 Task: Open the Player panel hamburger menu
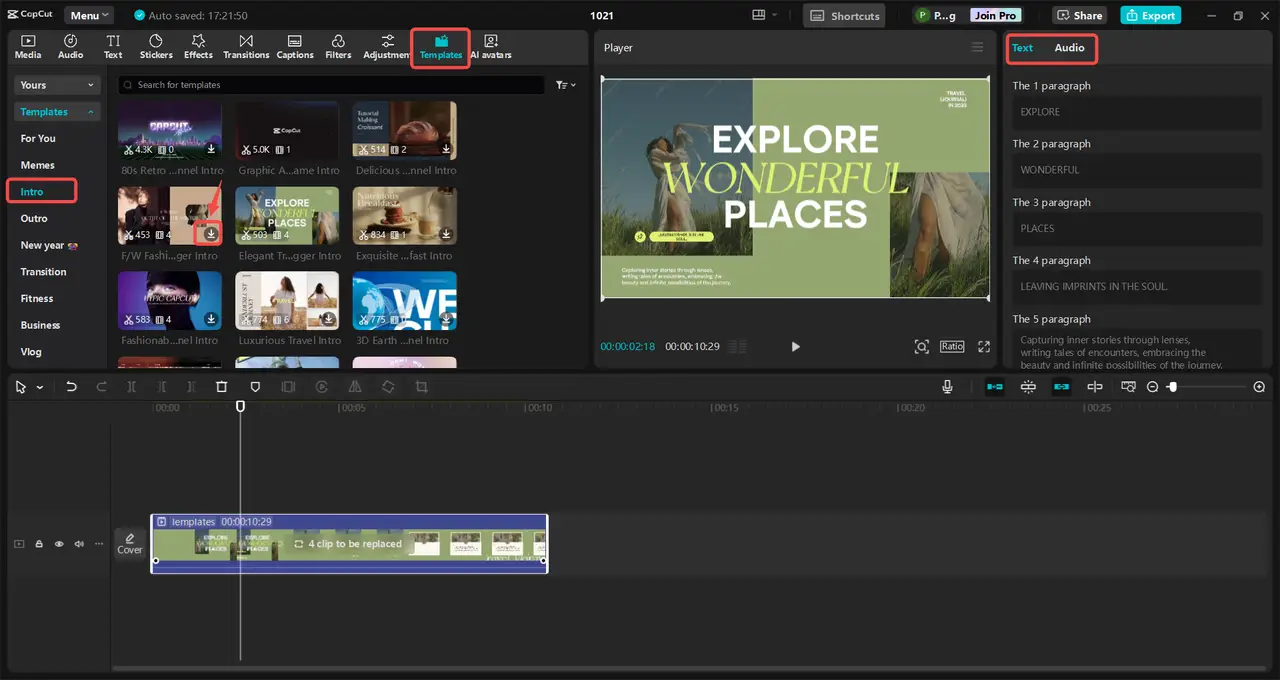(x=977, y=47)
